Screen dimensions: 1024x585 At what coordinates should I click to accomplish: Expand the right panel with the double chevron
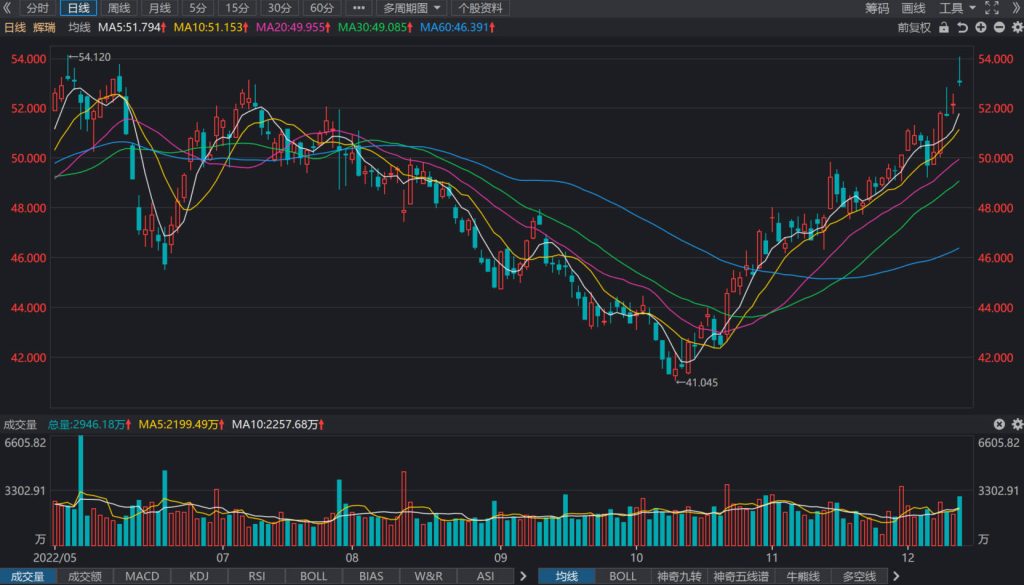click(1016, 8)
